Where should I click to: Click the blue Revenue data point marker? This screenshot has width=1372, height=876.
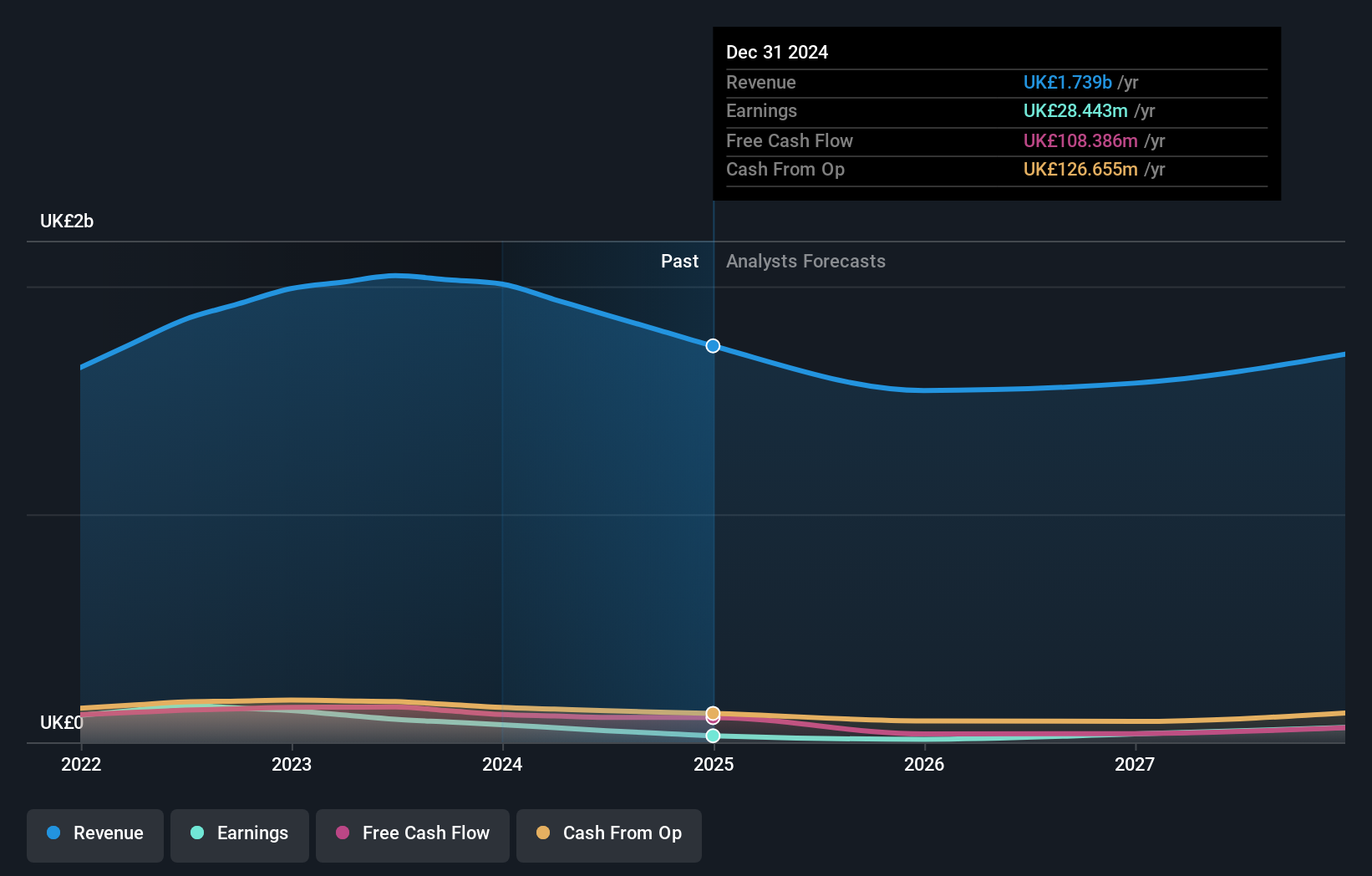click(713, 346)
